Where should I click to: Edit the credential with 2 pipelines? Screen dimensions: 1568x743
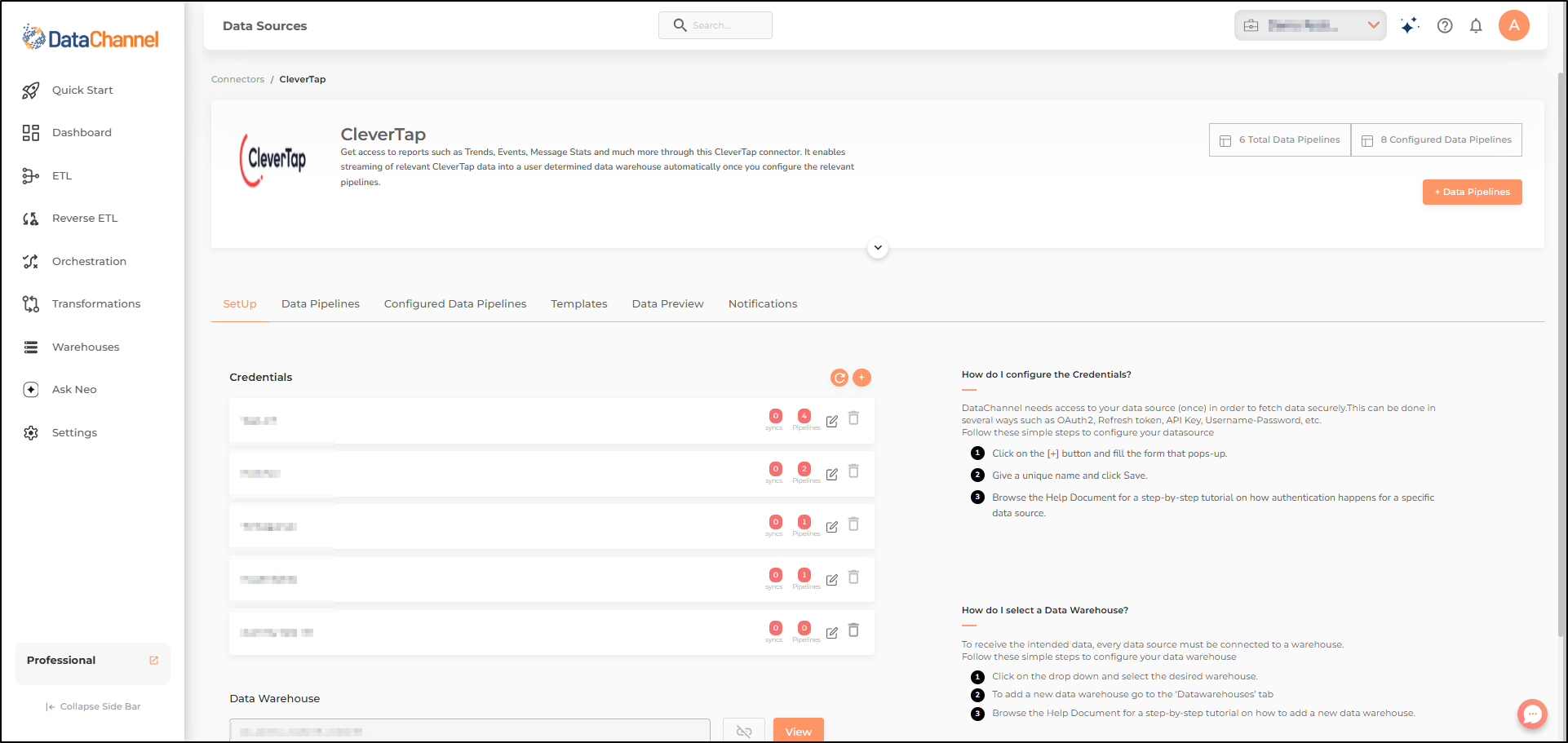[x=832, y=475]
